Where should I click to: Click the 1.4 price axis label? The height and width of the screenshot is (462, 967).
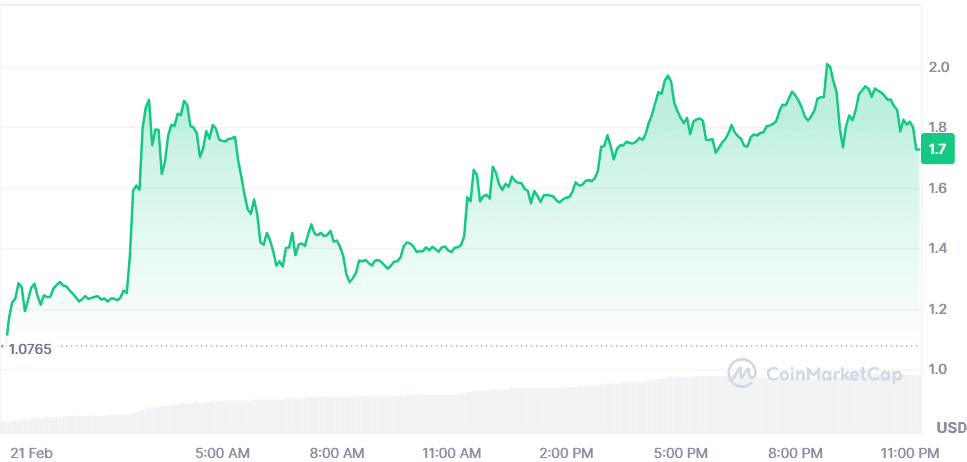click(x=938, y=249)
